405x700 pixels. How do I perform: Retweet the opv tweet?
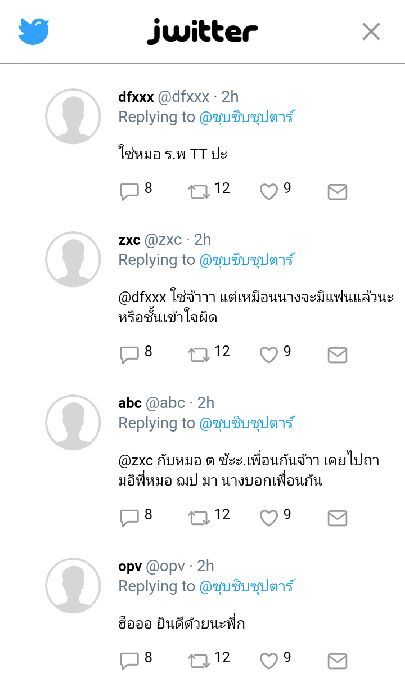point(199,661)
